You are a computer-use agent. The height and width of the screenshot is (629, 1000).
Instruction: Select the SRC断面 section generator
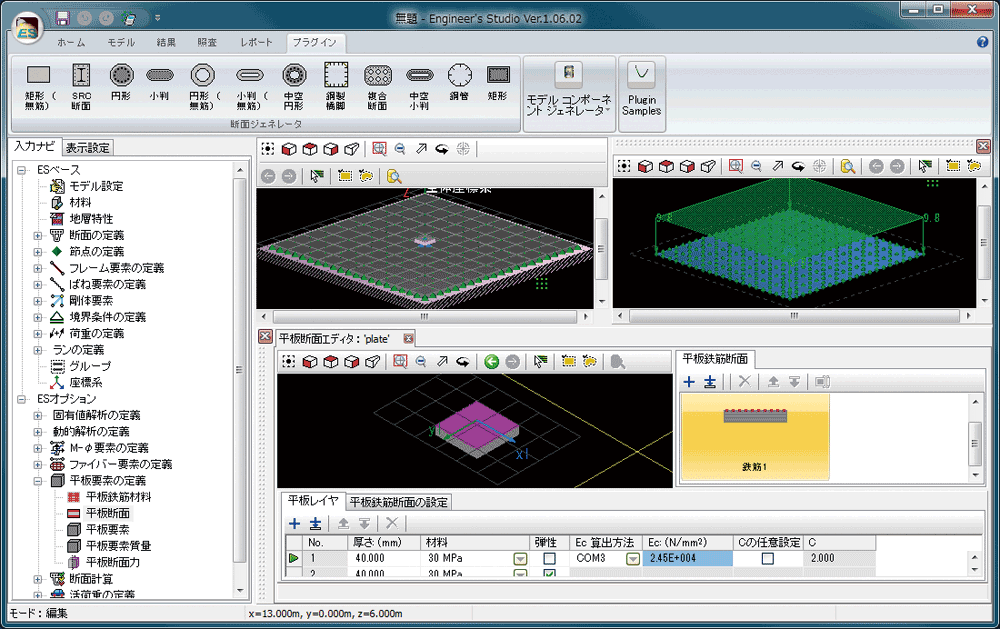(81, 86)
